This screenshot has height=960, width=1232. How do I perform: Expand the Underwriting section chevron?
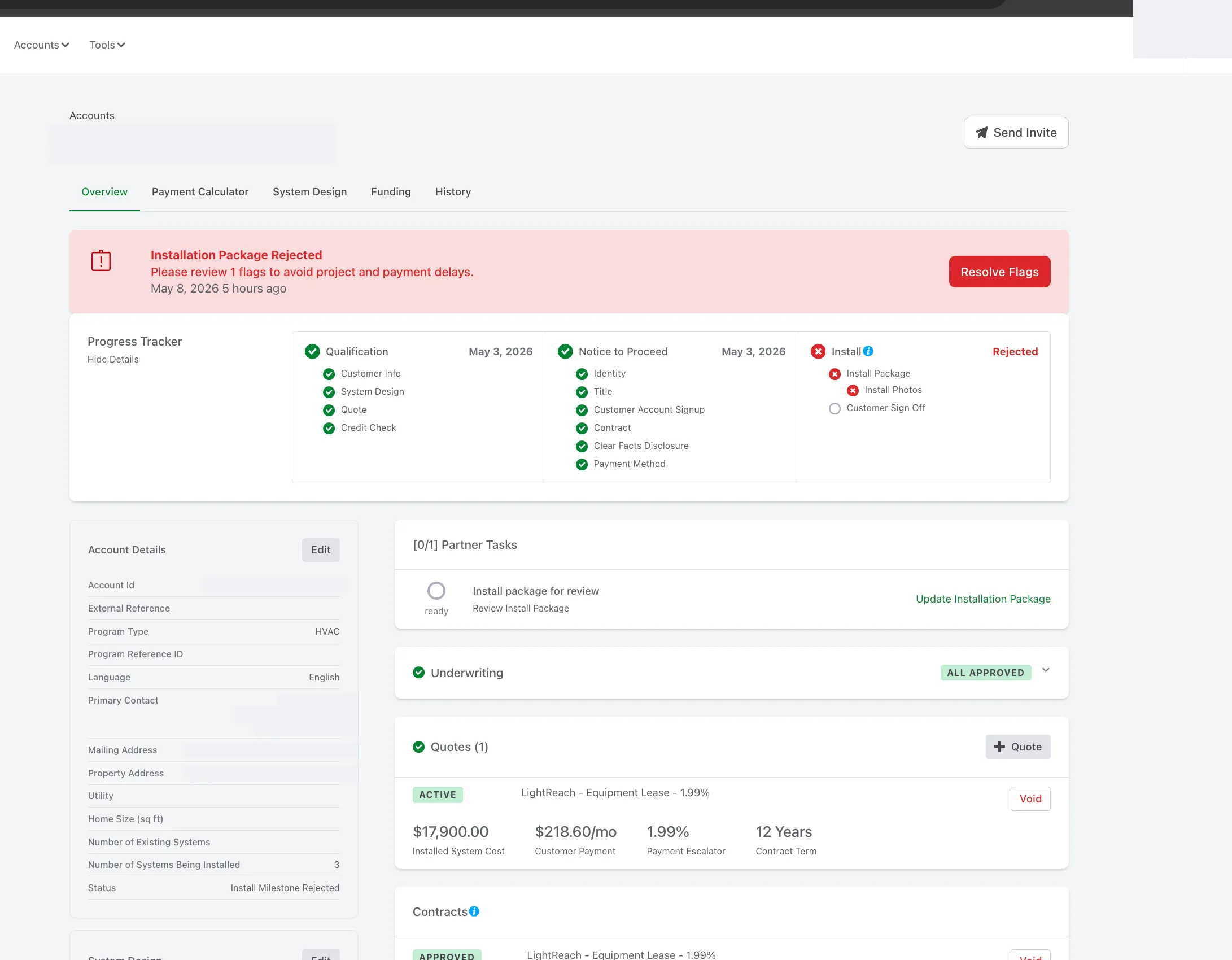[x=1046, y=670]
